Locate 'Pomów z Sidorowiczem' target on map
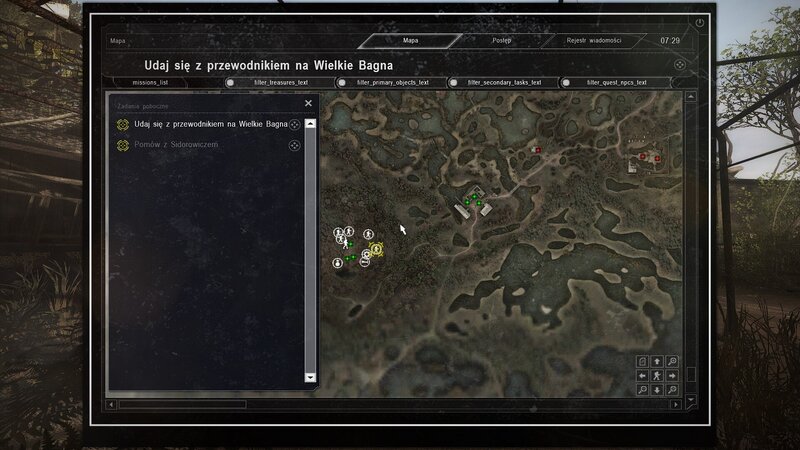The height and width of the screenshot is (450, 800). point(294,145)
